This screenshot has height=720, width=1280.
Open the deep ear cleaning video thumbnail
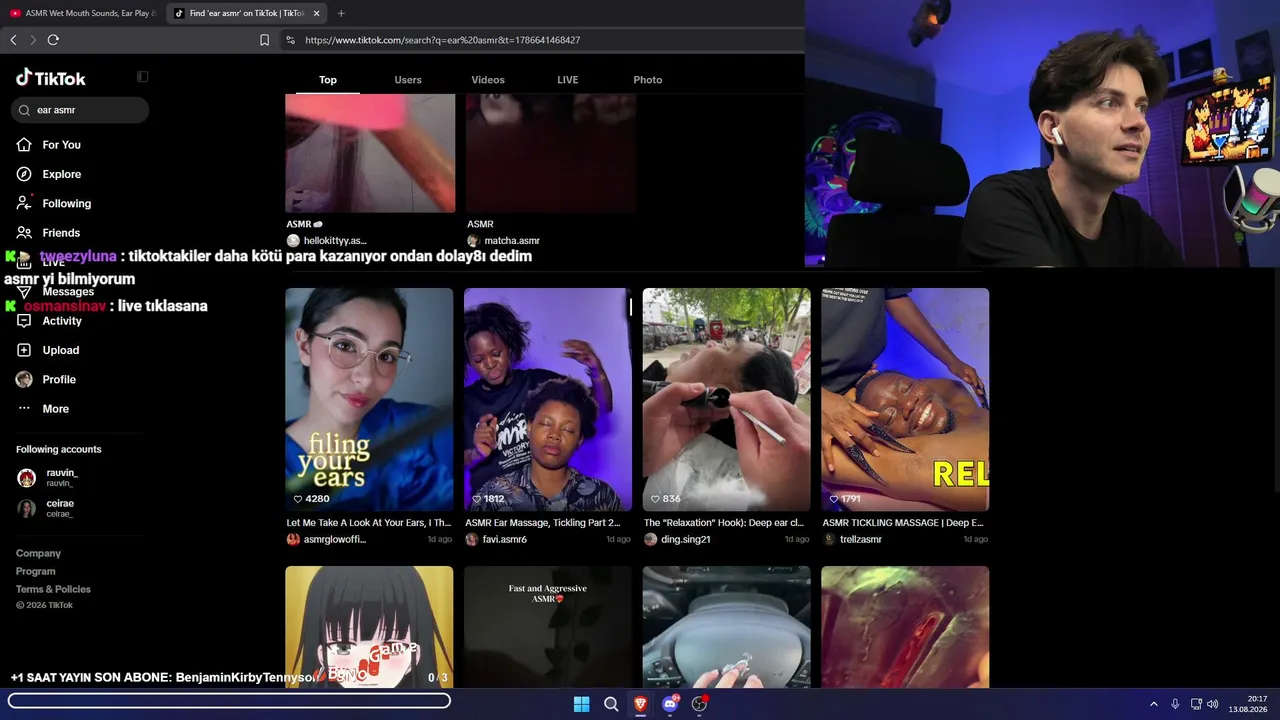(x=726, y=400)
